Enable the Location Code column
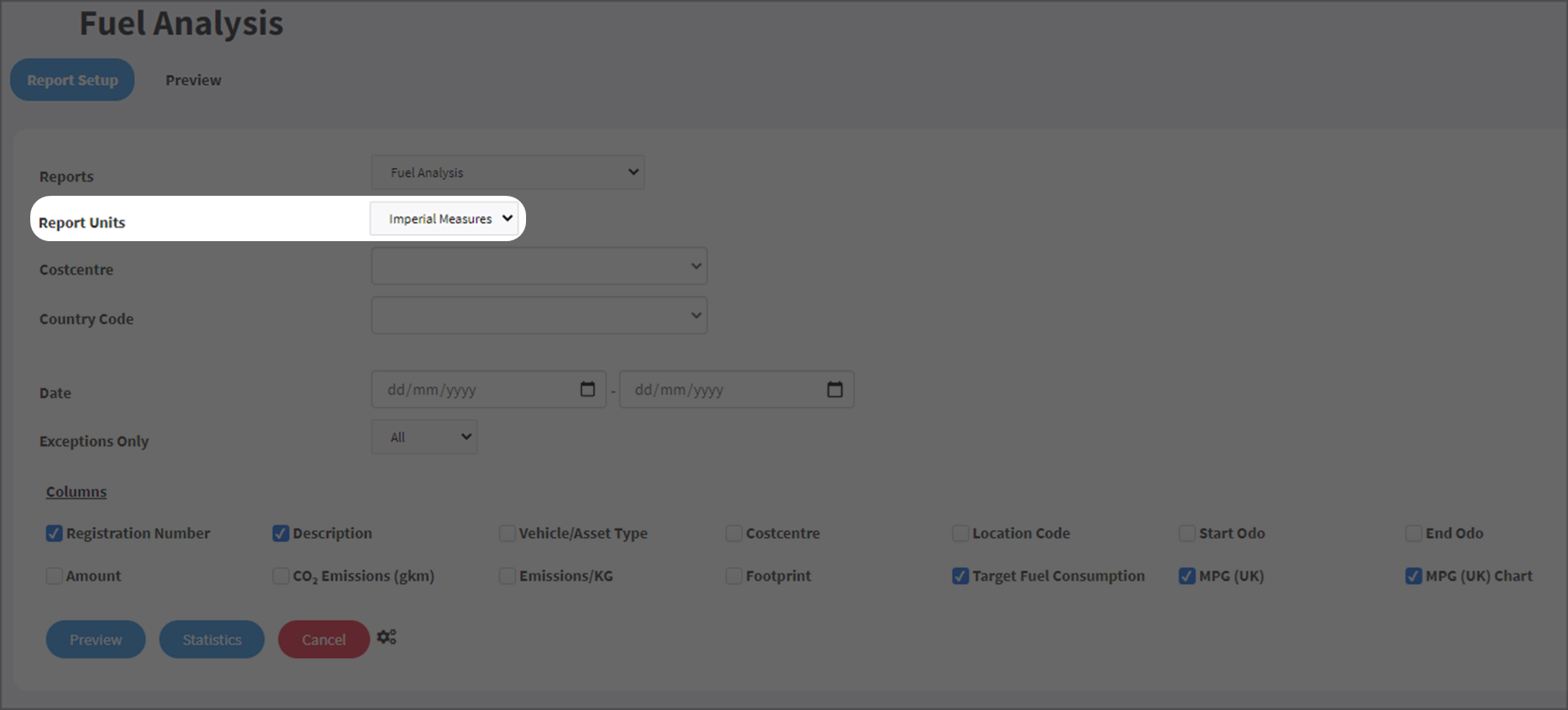 point(960,534)
